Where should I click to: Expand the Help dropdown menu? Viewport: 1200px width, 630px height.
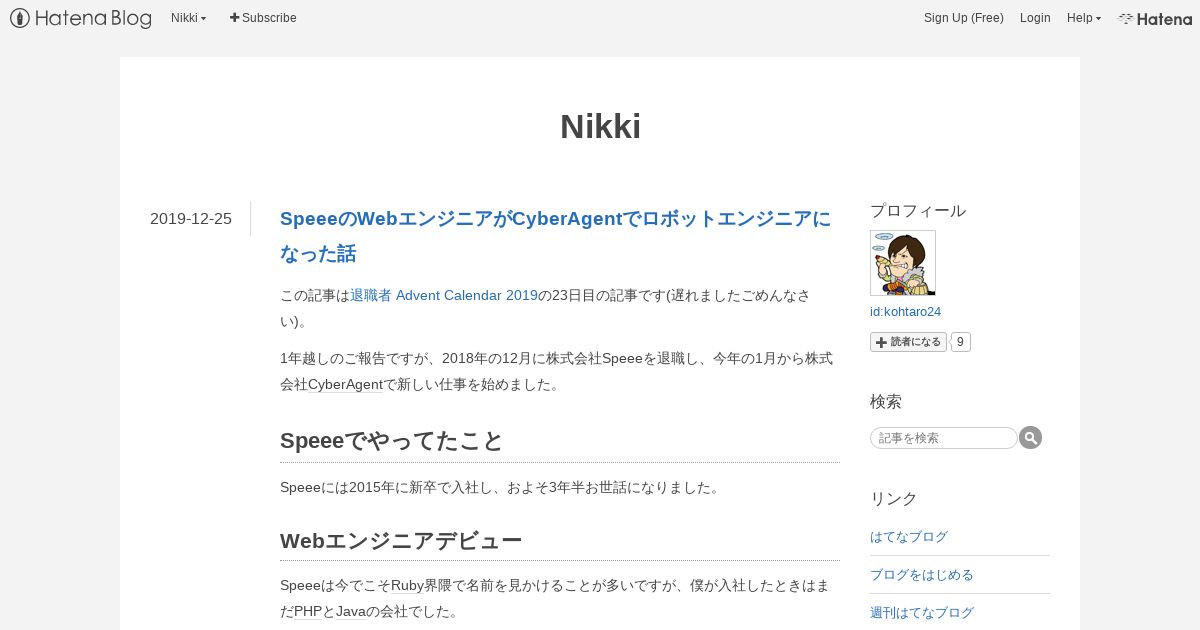[1084, 18]
